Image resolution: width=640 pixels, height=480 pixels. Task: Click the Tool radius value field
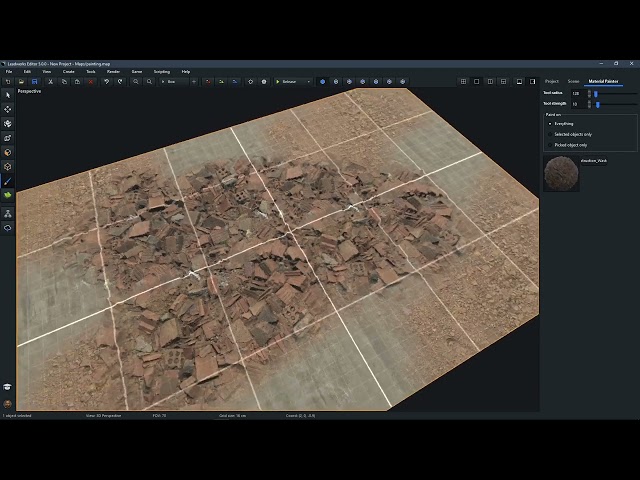(x=578, y=93)
